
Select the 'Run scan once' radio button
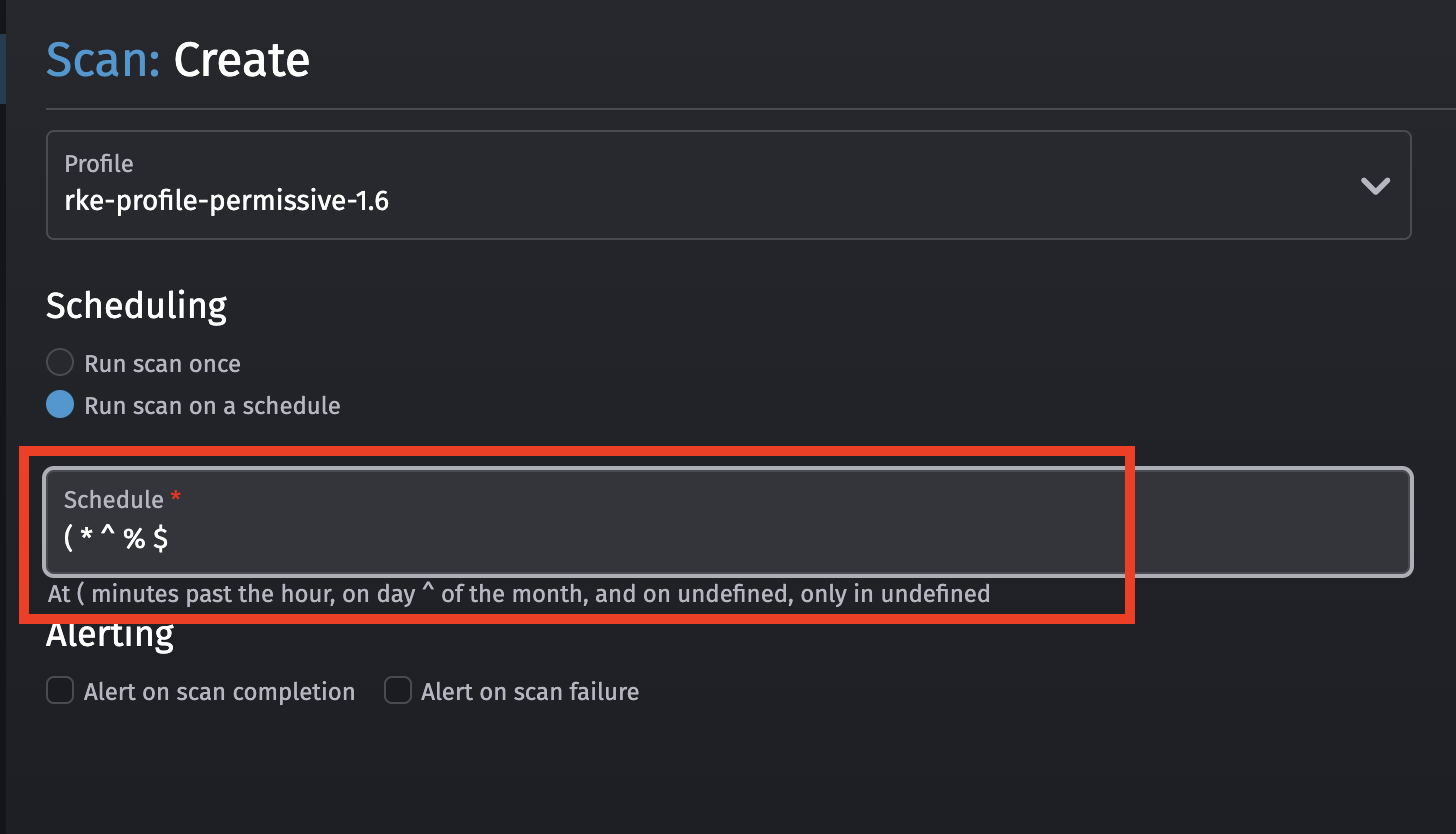coord(59,362)
